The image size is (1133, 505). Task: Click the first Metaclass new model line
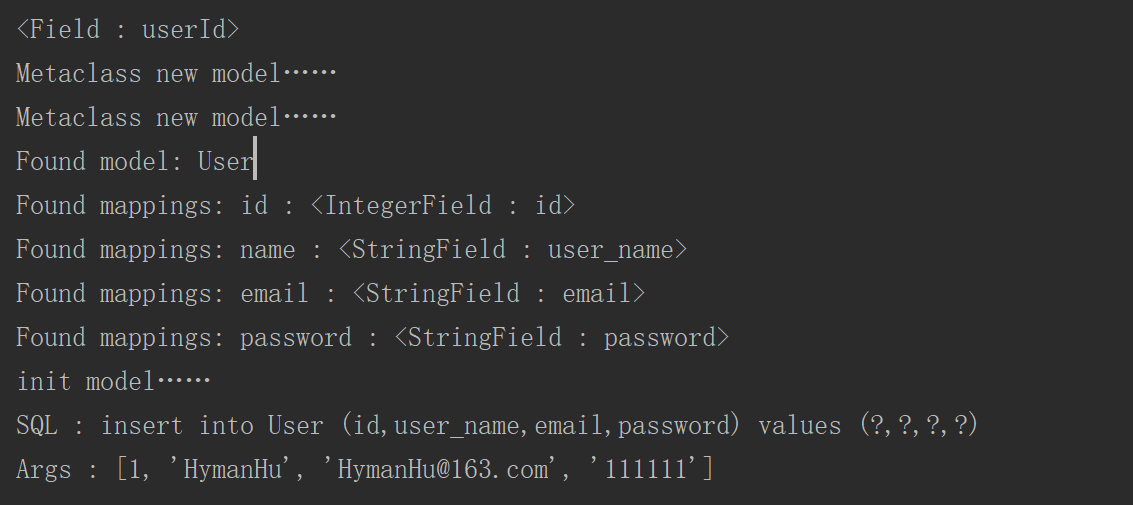(x=176, y=73)
